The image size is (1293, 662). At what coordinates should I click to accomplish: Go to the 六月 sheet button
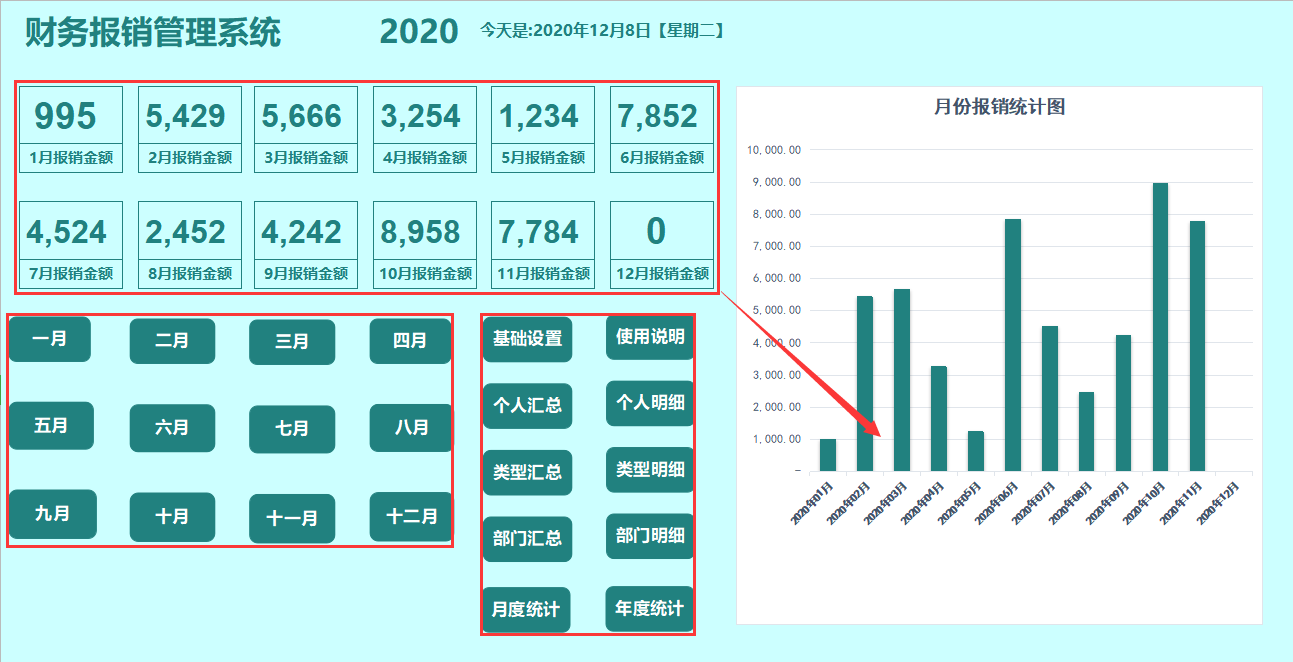(x=172, y=428)
